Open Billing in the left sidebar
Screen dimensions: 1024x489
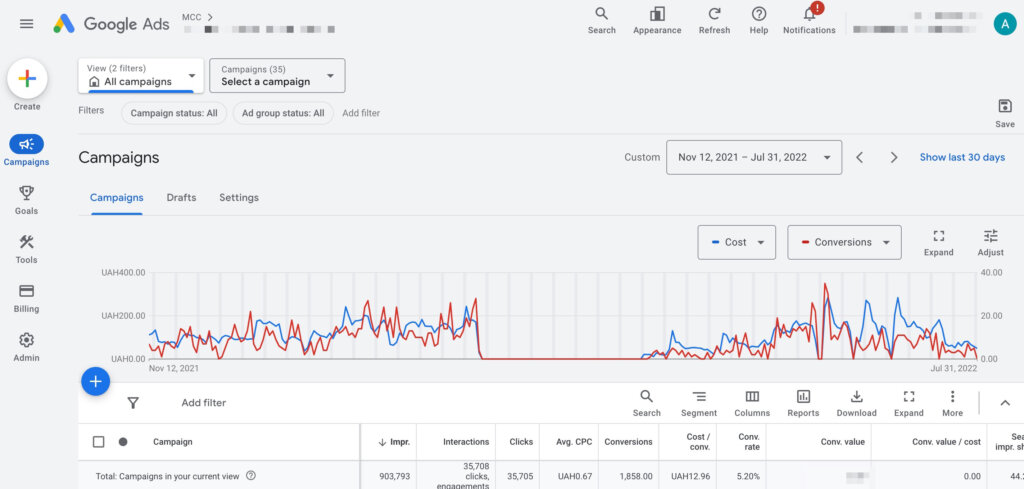[27, 298]
